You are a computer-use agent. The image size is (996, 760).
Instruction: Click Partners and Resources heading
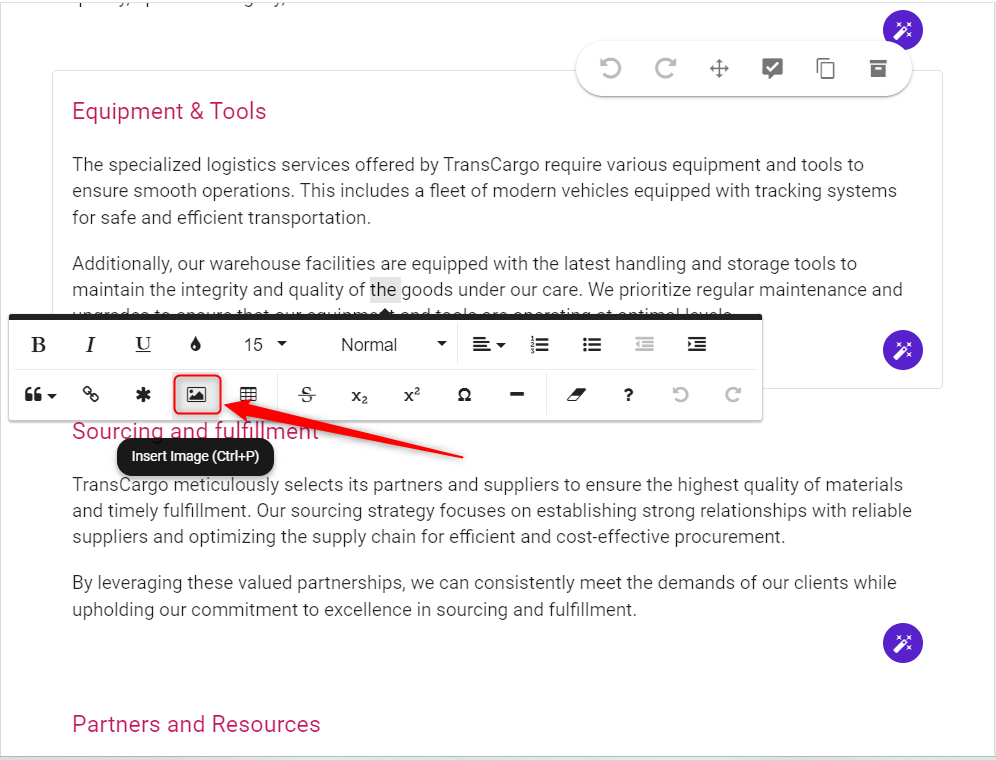(x=196, y=724)
